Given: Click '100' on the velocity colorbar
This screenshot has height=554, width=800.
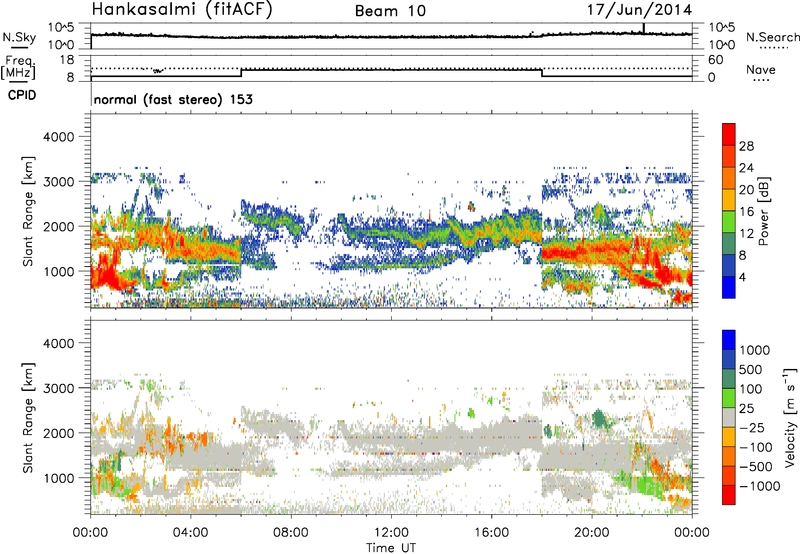Looking at the screenshot, I should point(751,389).
